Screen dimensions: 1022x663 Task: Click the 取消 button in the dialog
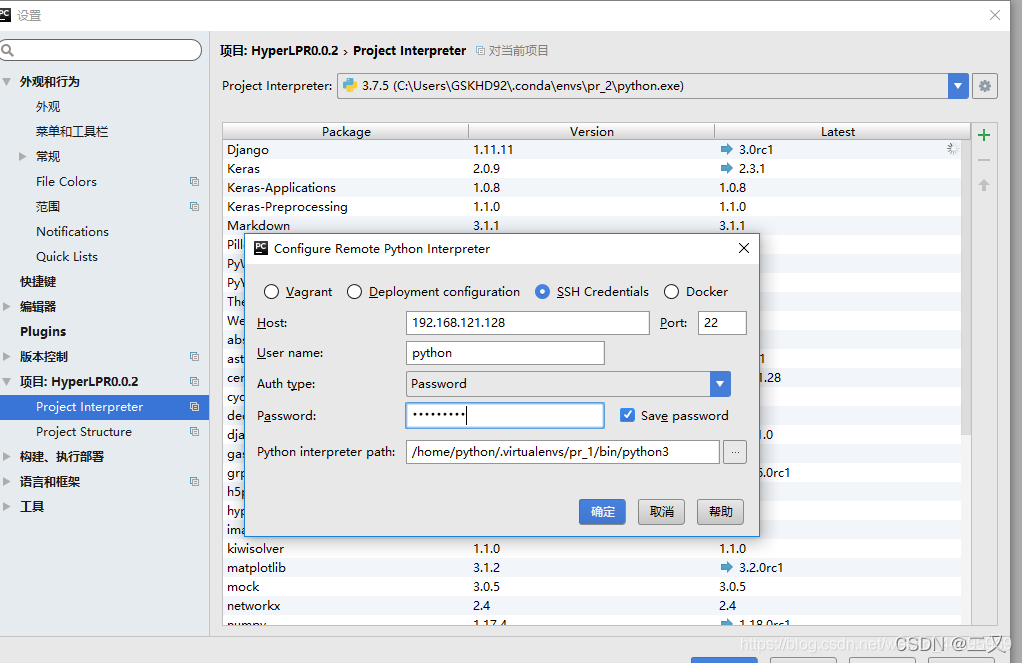coord(662,512)
